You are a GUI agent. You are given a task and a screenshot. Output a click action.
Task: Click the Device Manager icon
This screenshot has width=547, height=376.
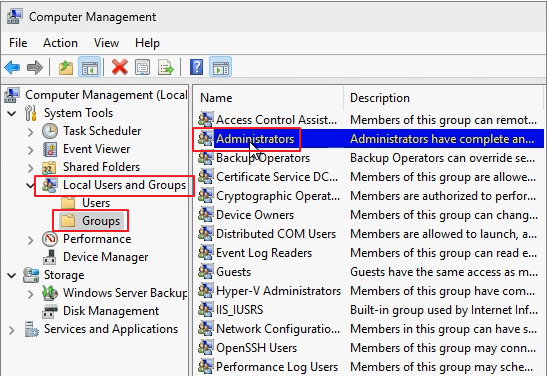tap(50, 257)
